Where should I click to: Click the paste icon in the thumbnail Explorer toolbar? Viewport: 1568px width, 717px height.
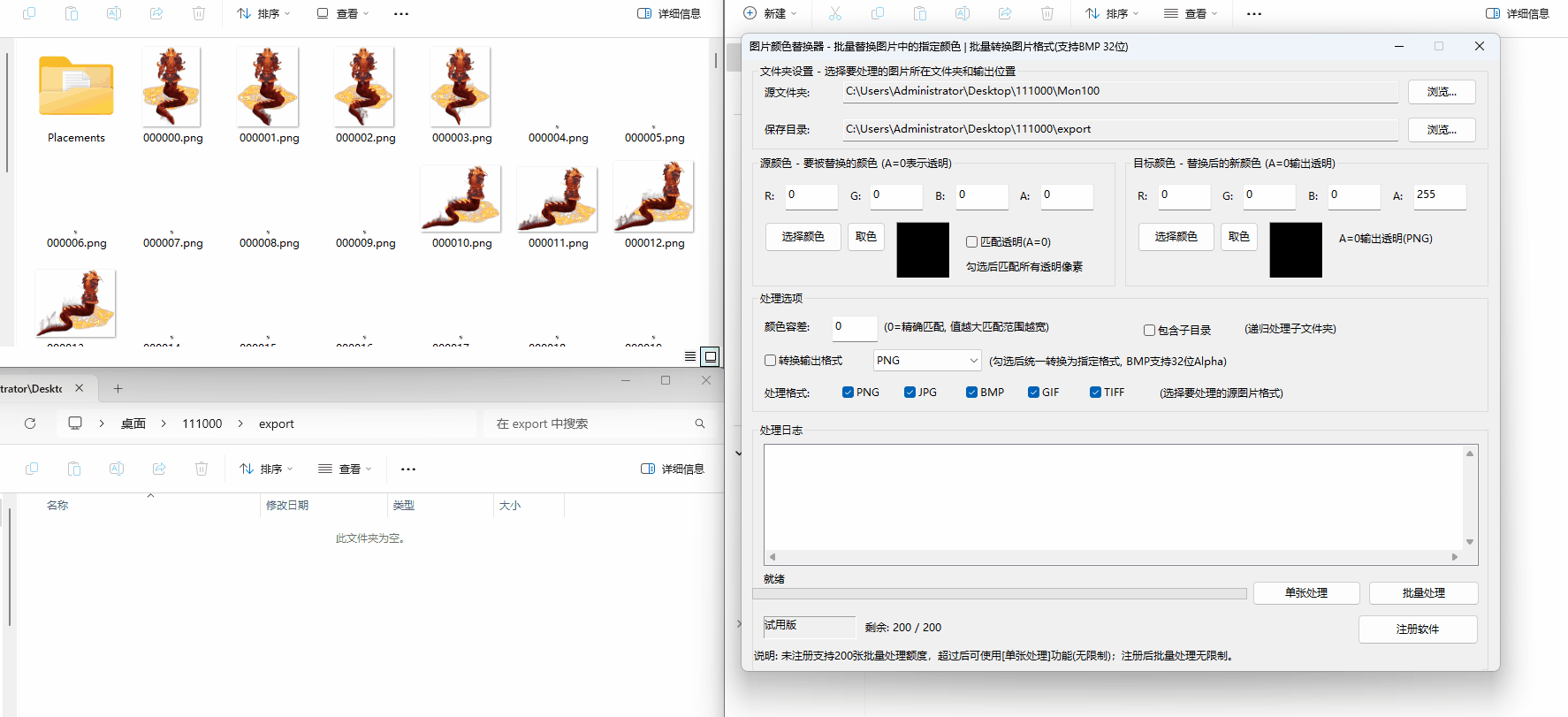click(x=72, y=13)
